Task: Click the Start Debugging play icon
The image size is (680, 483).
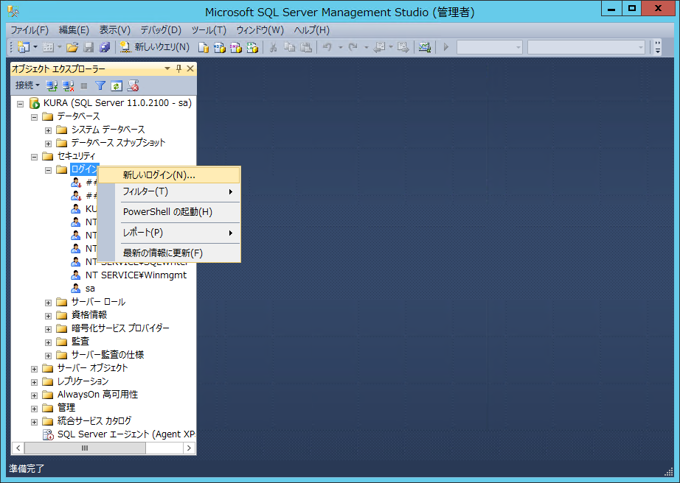Action: tap(446, 47)
